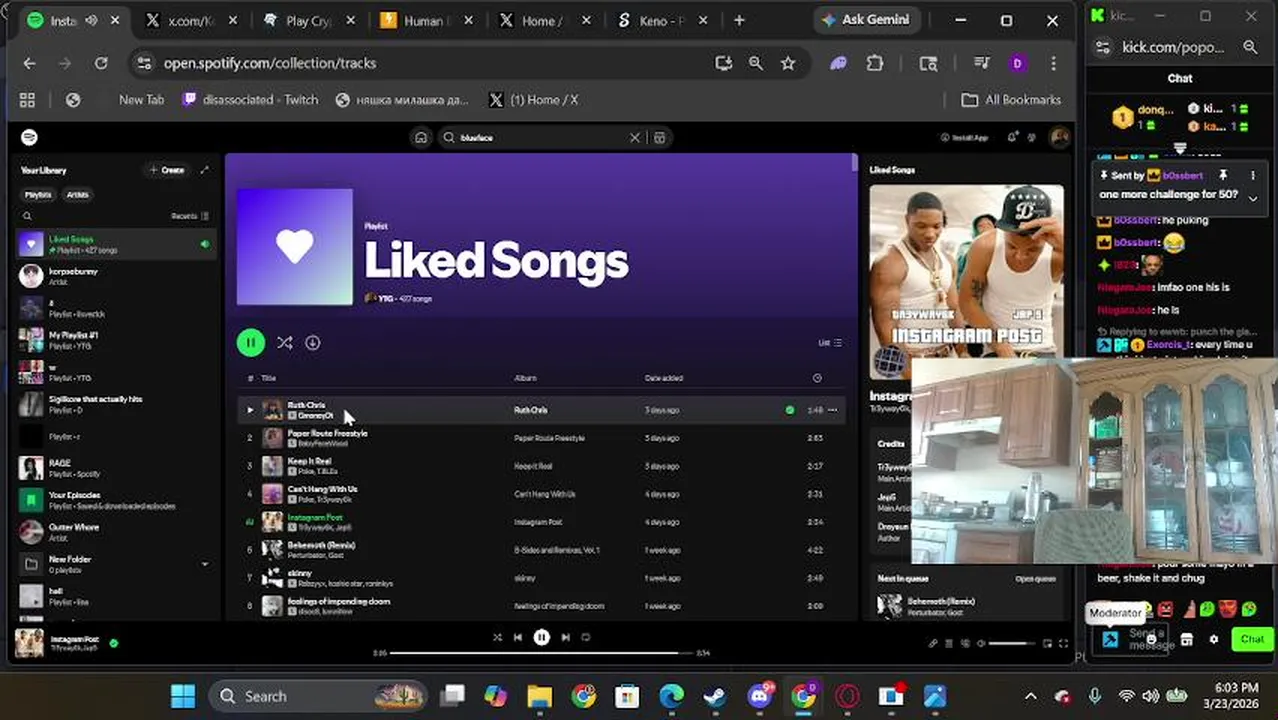
Task: Sort by duration clock icon header
Action: (x=817, y=378)
